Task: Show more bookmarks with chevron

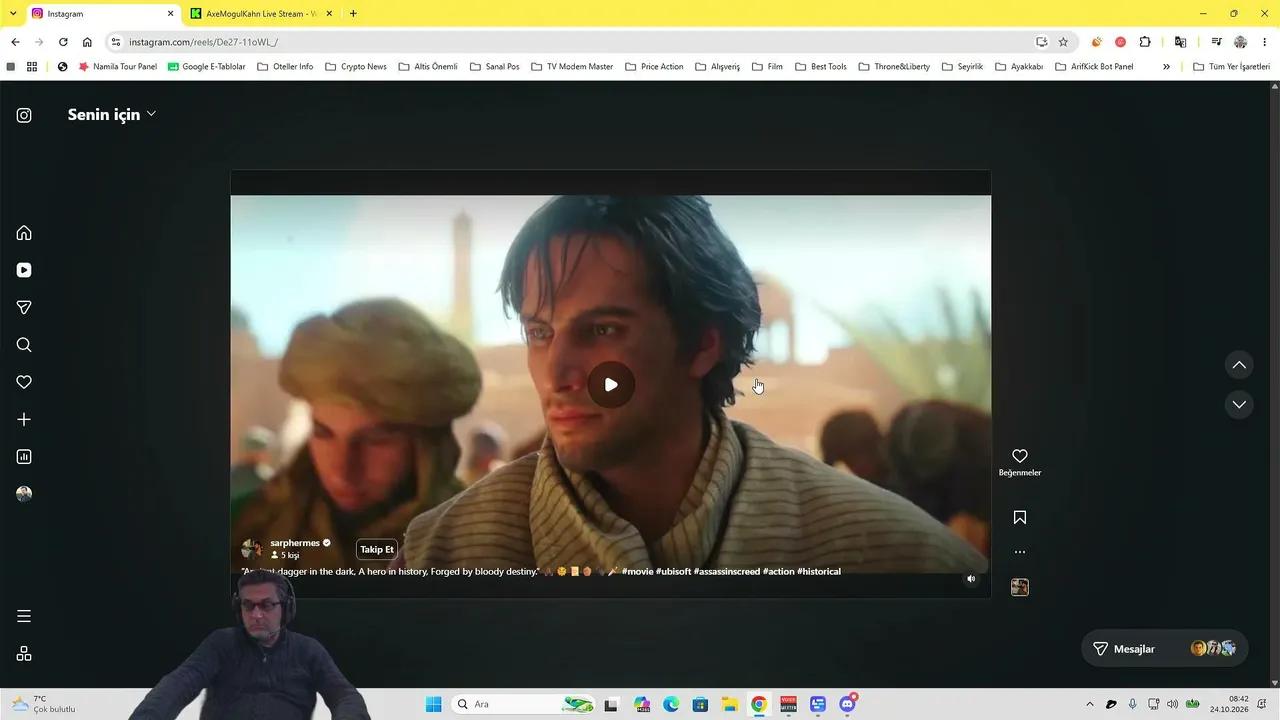Action: coord(1166,67)
